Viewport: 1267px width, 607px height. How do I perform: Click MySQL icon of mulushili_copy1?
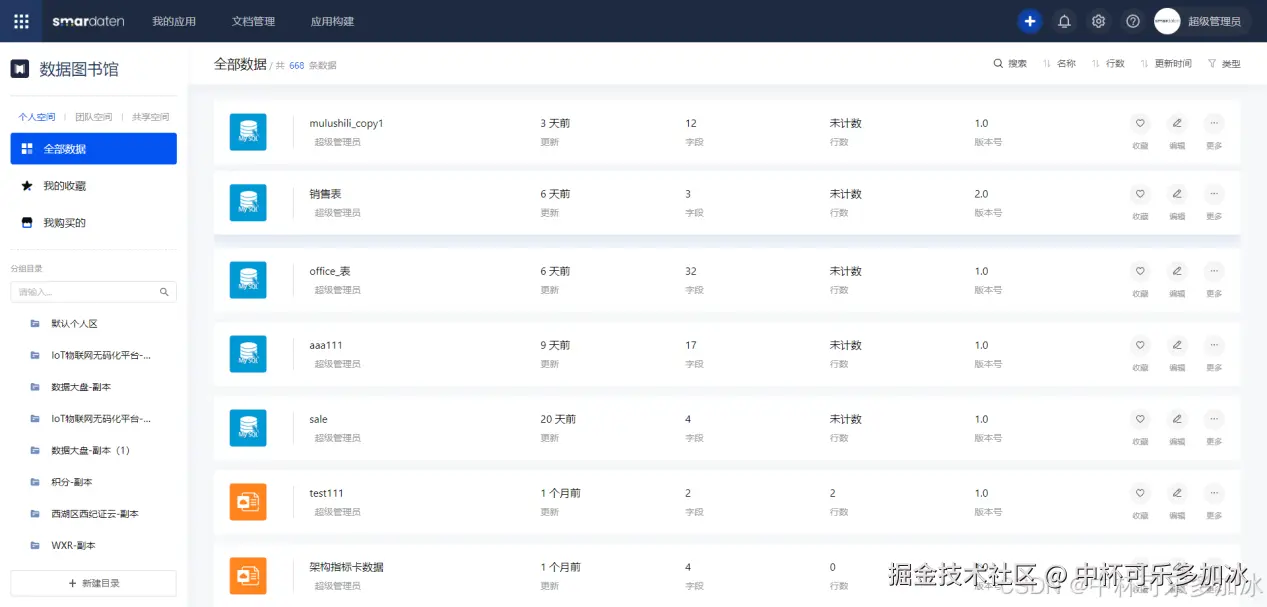(x=248, y=132)
